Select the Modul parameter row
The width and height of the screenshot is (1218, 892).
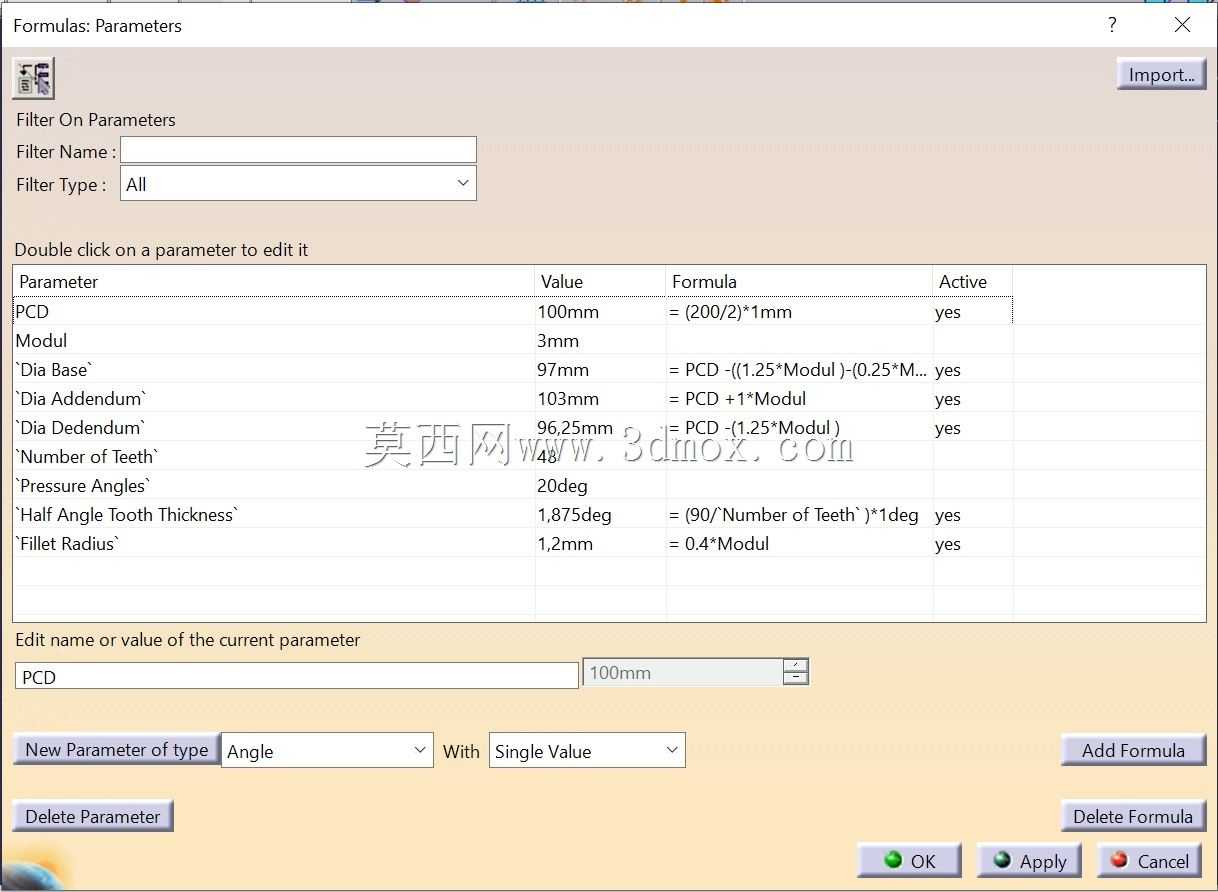pos(513,340)
